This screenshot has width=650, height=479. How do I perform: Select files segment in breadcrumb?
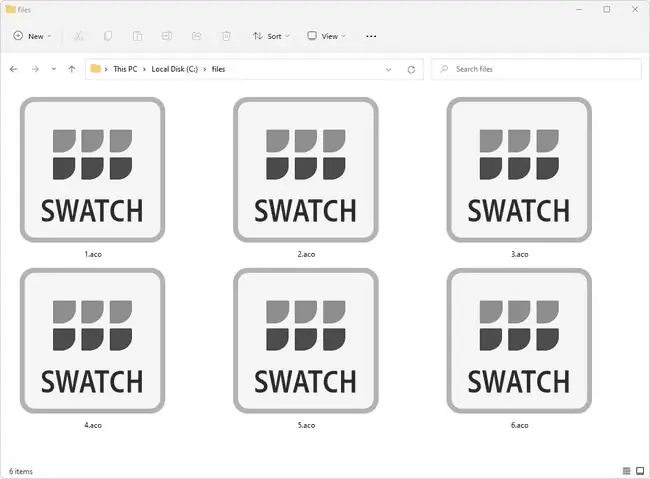pos(218,69)
